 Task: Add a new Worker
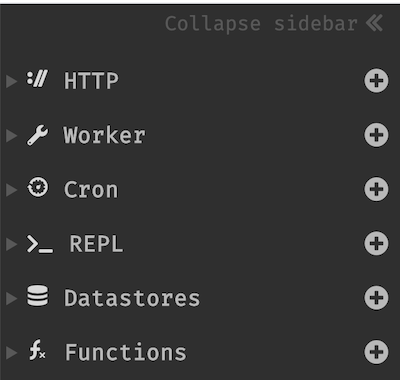point(376,135)
